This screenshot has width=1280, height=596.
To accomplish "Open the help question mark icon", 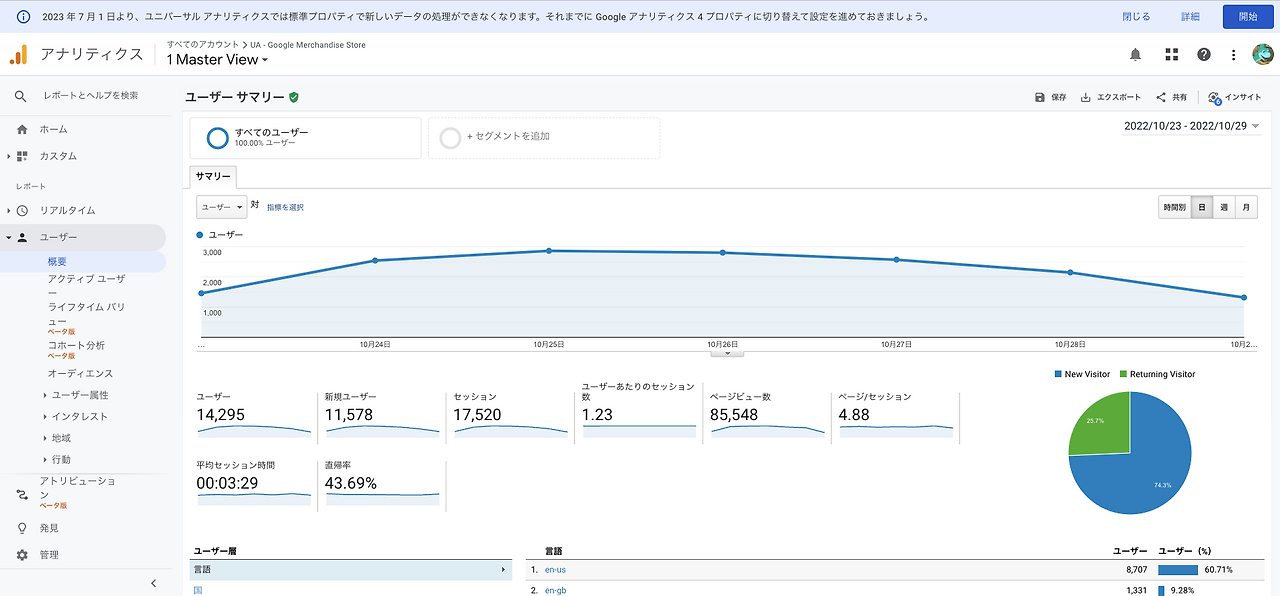I will tap(1204, 55).
